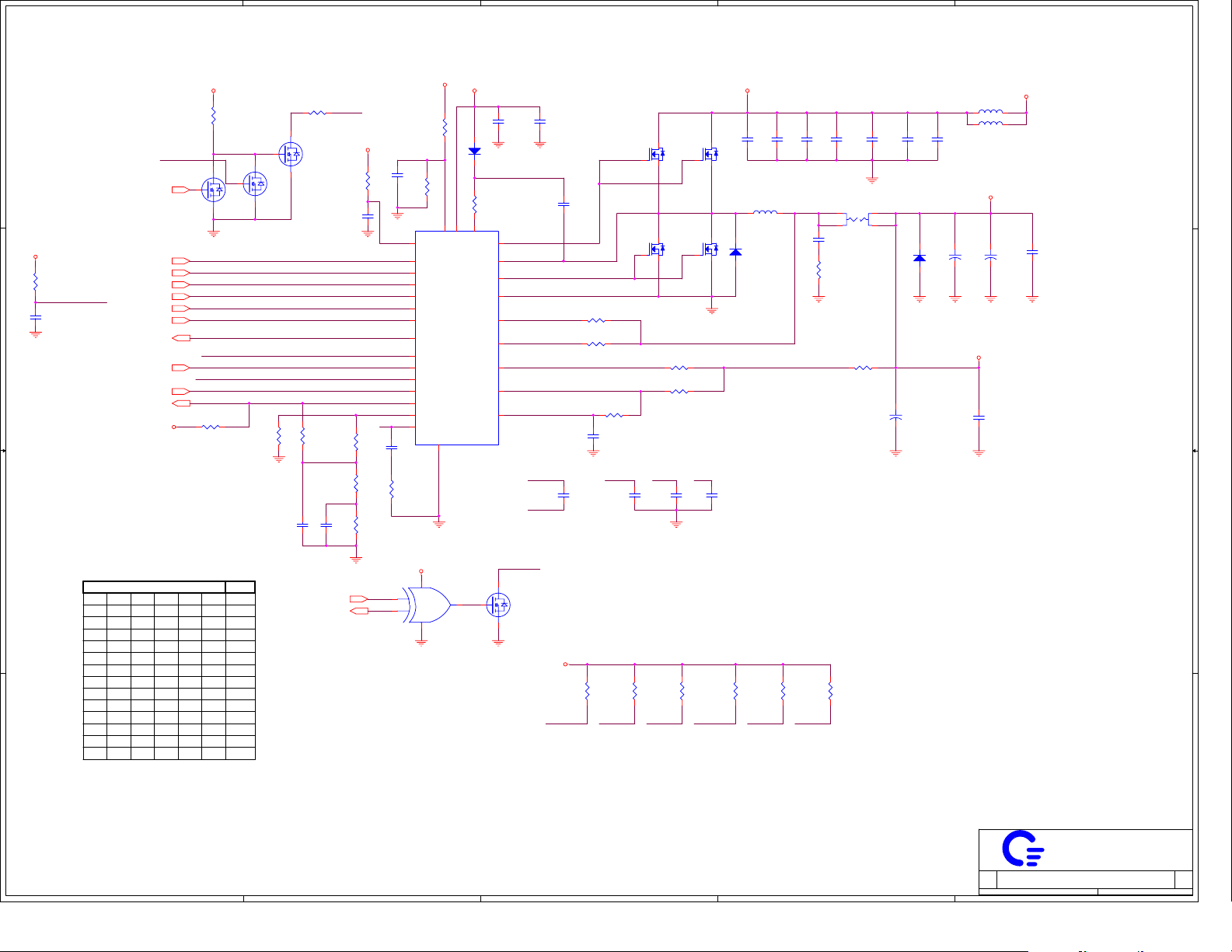
Task: Click the XOR logic gate symbol
Action: (426, 605)
